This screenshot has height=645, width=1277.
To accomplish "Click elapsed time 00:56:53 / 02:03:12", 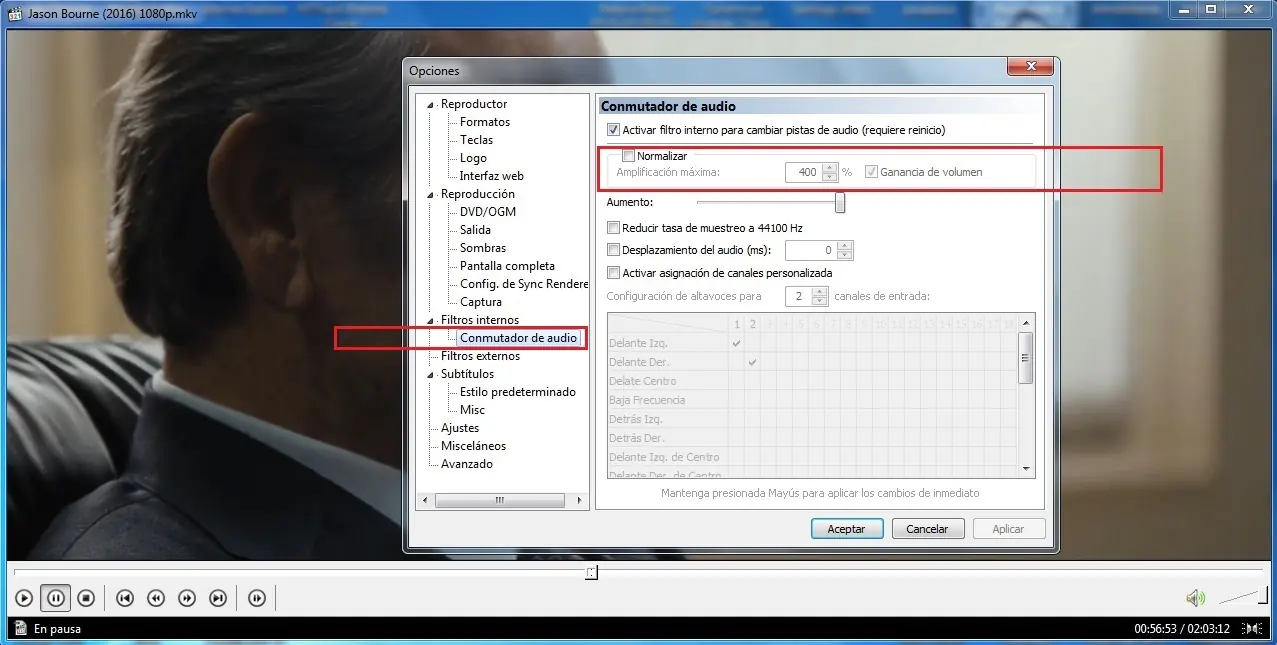I will [x=1181, y=629].
